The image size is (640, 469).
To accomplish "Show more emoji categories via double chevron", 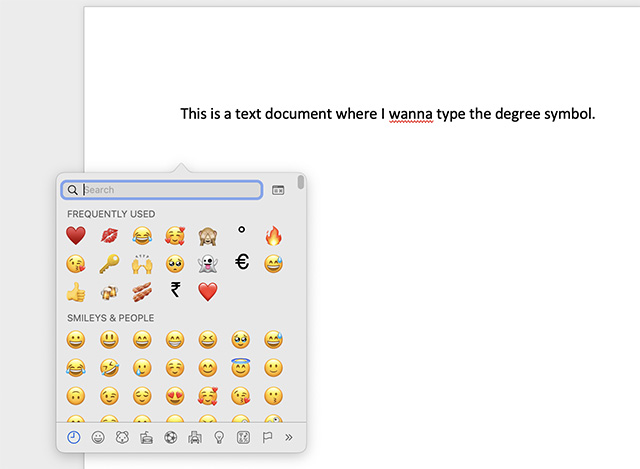I will [289, 437].
